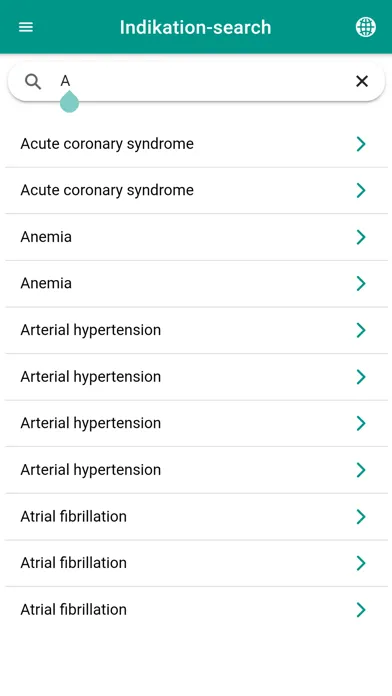
Task: Tap chevron on second Atrial fibrillation
Action: (x=361, y=563)
